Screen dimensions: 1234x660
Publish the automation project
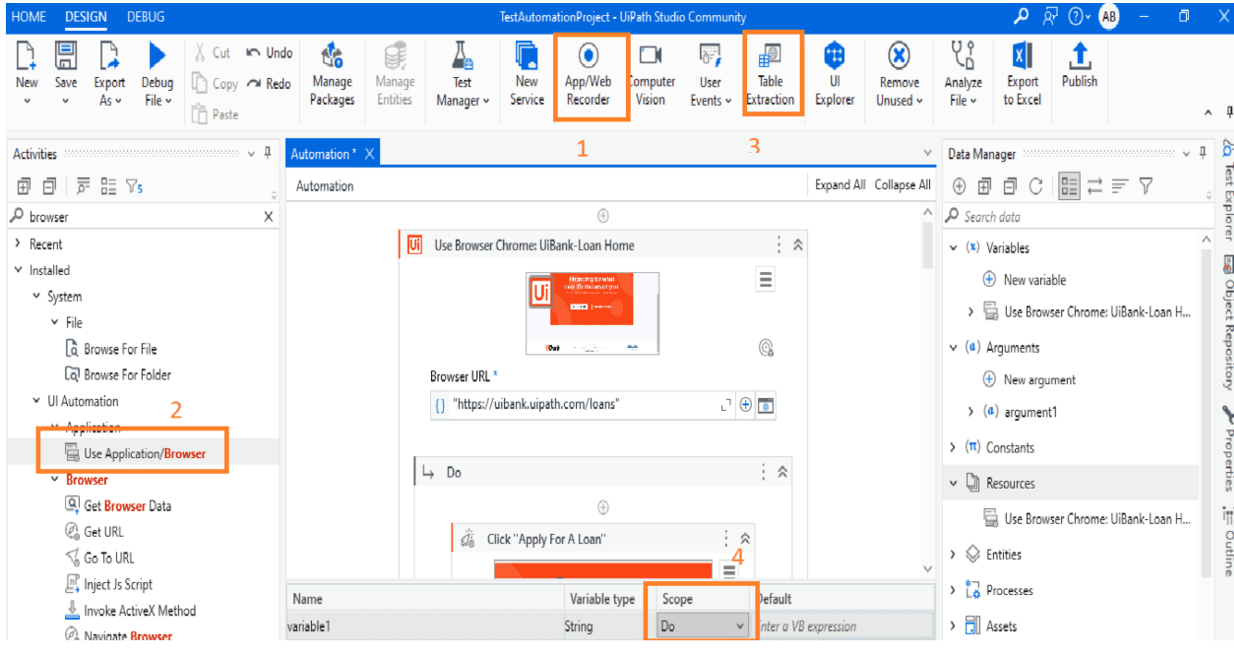coord(1080,67)
